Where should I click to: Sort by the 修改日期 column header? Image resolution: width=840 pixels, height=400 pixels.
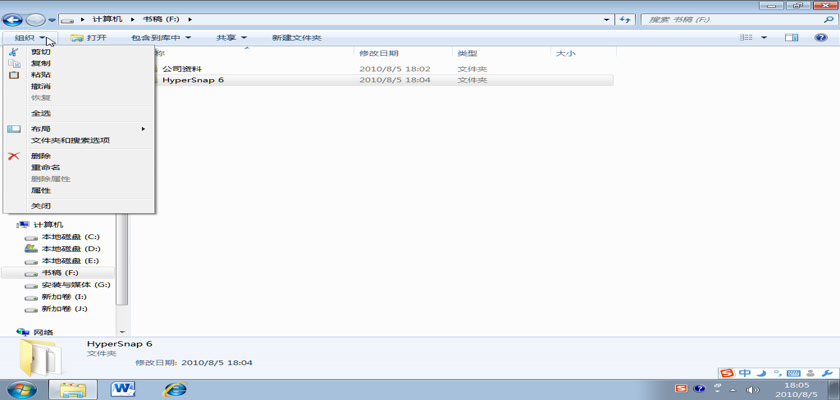(378, 53)
